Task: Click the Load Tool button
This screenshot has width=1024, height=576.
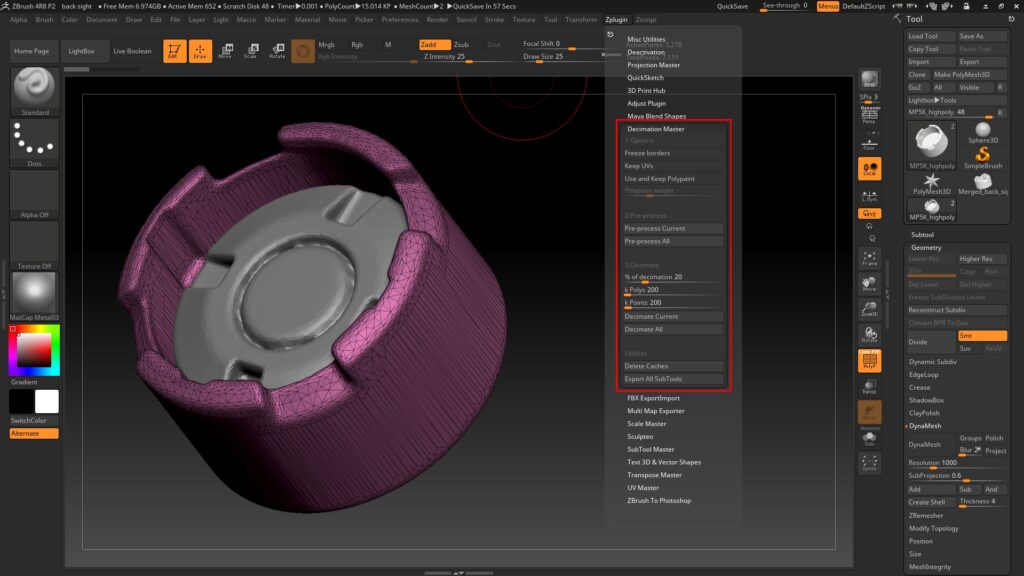Action: (931, 36)
